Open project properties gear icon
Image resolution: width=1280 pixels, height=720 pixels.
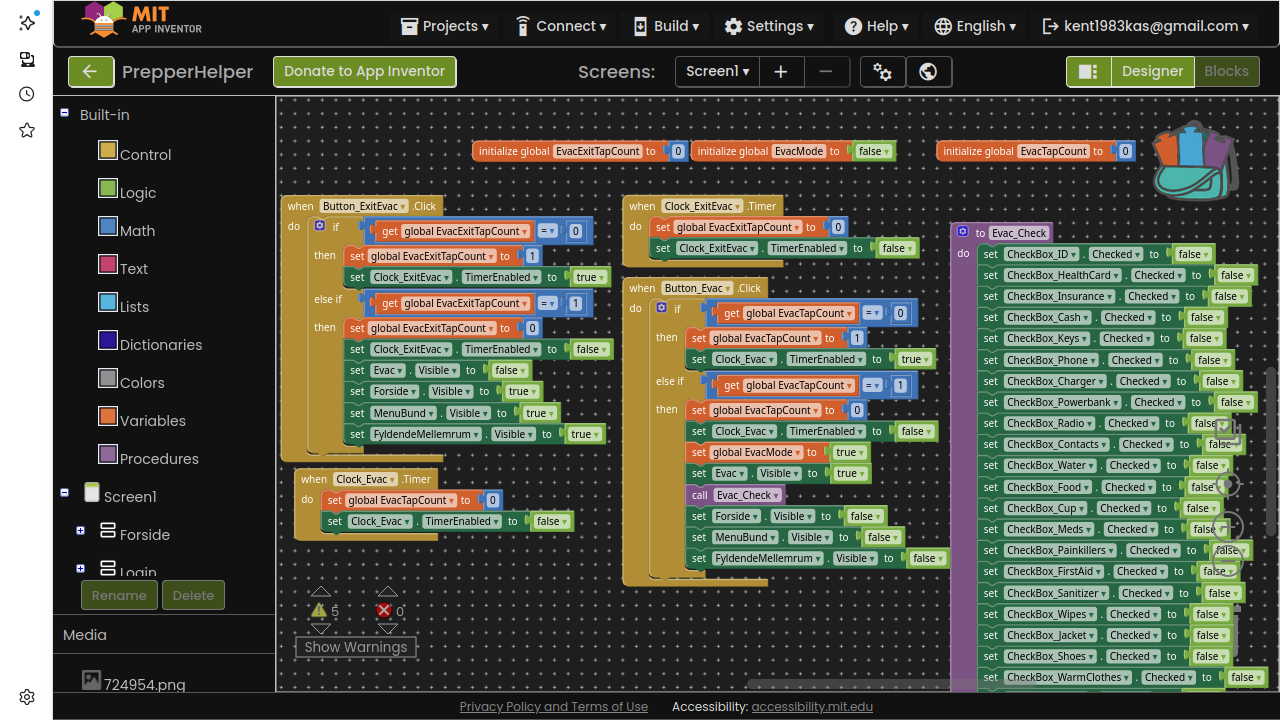(882, 71)
